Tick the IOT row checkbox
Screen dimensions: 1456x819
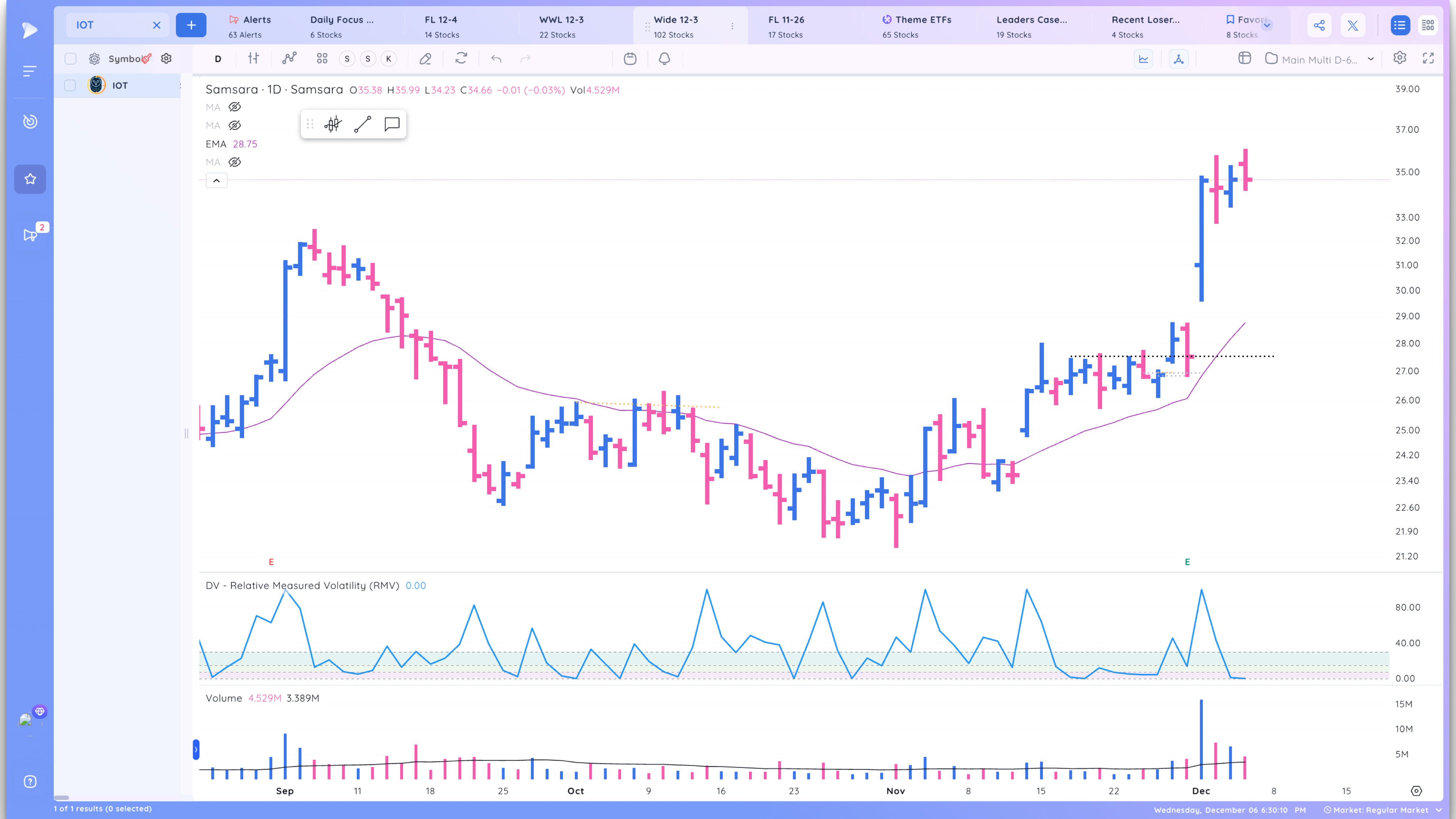pyautogui.click(x=70, y=85)
